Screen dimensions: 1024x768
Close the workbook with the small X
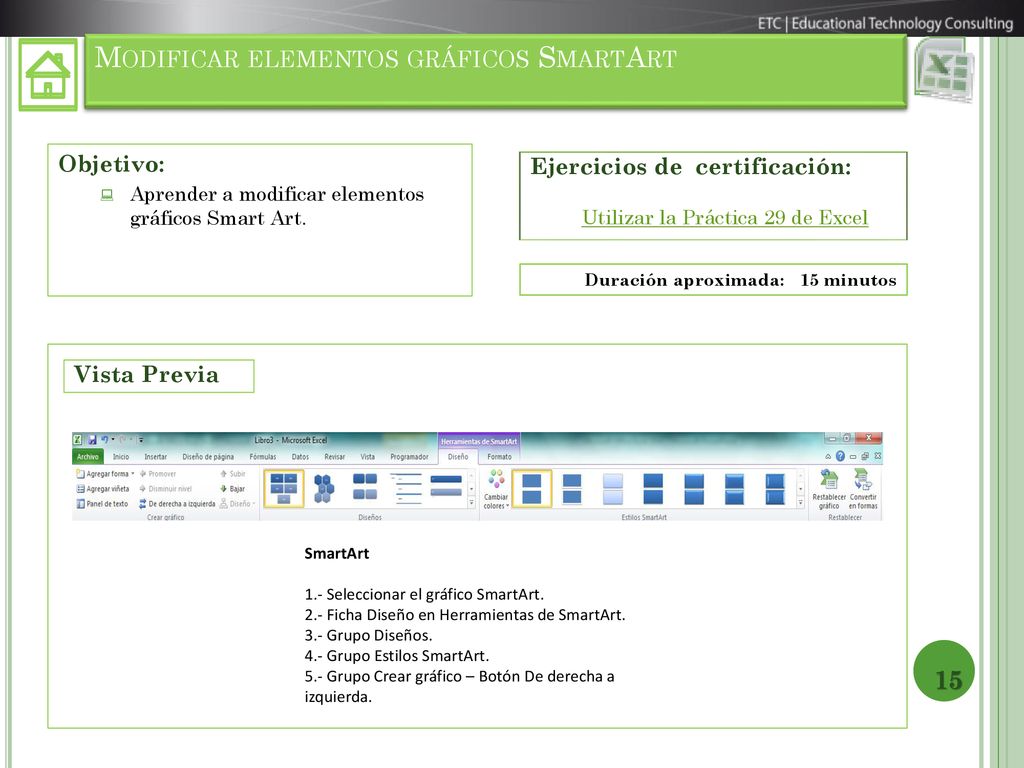pos(878,456)
